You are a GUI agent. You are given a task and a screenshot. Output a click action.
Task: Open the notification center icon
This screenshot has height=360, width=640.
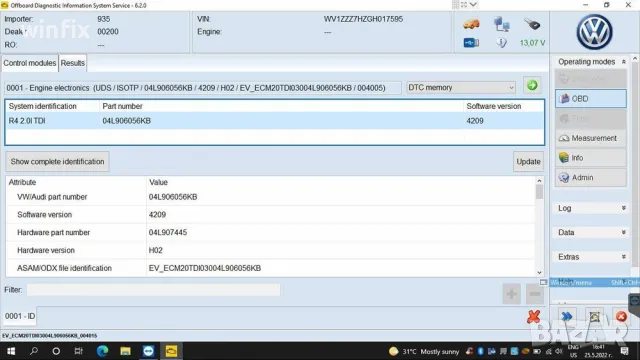(624, 351)
